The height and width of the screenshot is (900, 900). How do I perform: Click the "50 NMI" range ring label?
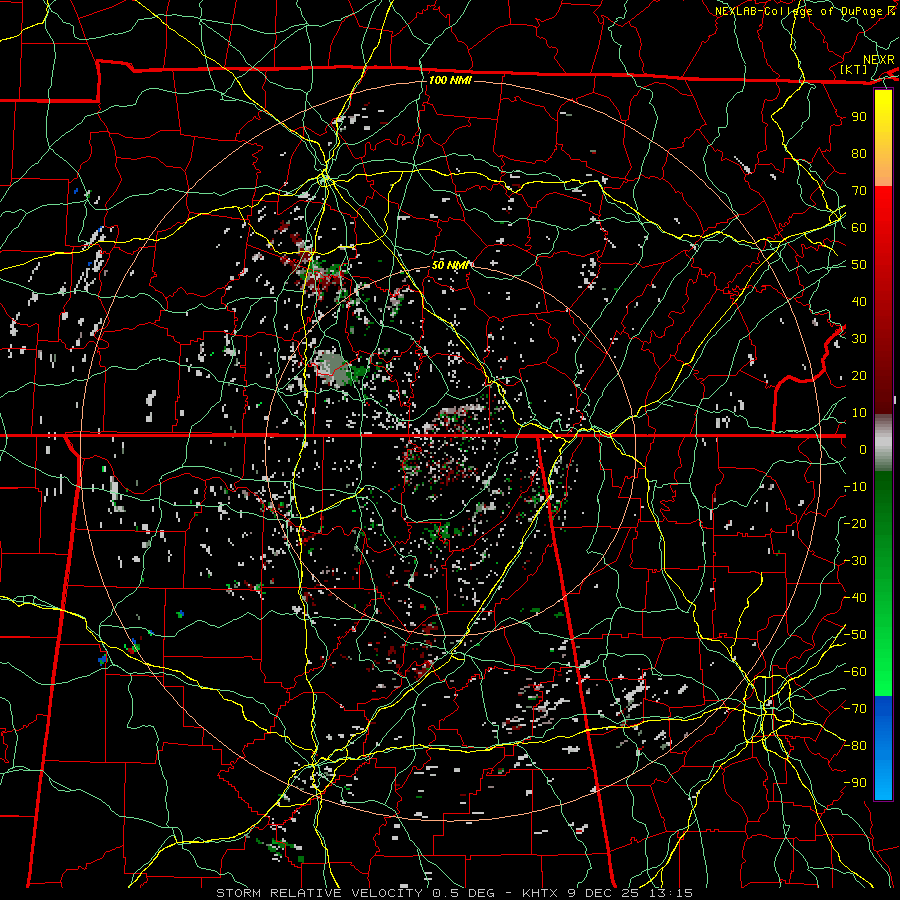[451, 265]
